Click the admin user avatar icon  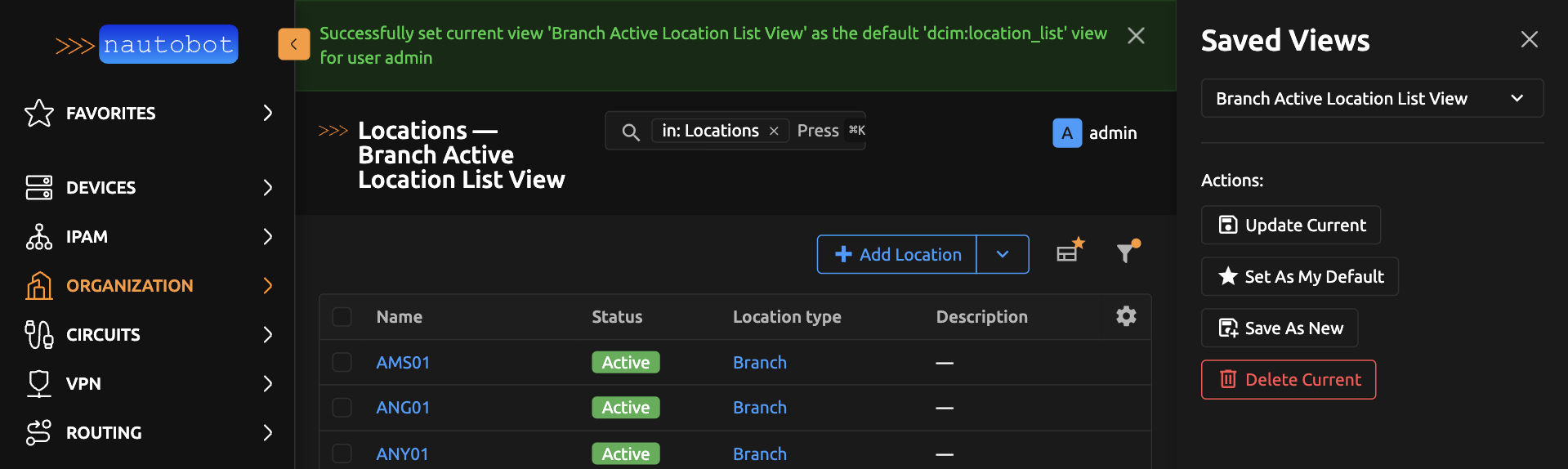point(1067,133)
